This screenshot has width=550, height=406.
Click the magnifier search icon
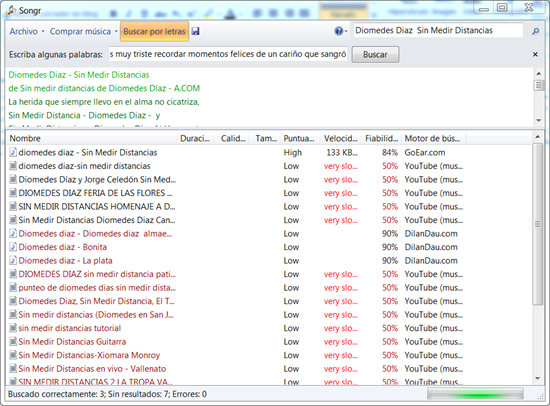click(535, 31)
